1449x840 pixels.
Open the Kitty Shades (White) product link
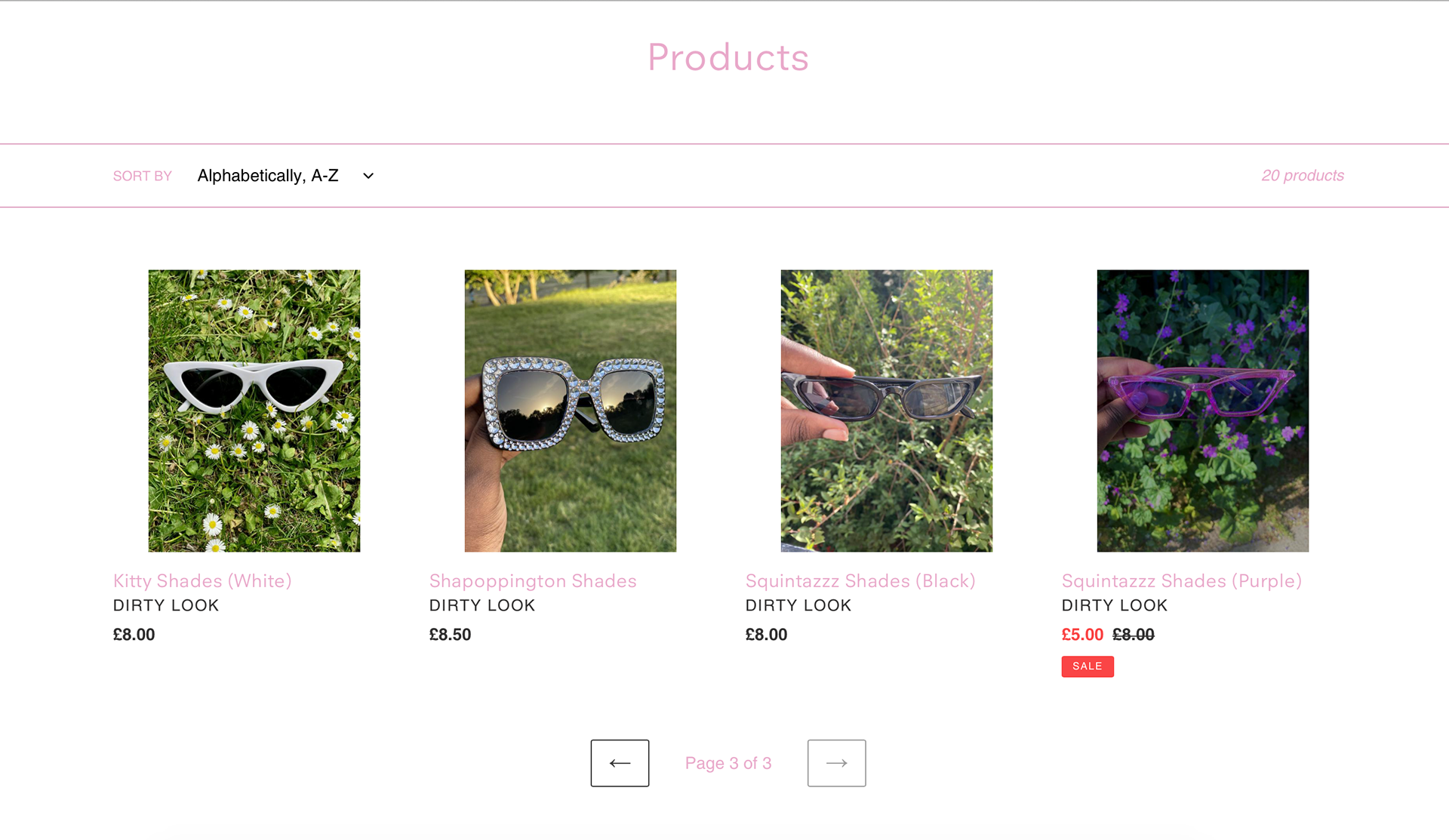pyautogui.click(x=202, y=580)
